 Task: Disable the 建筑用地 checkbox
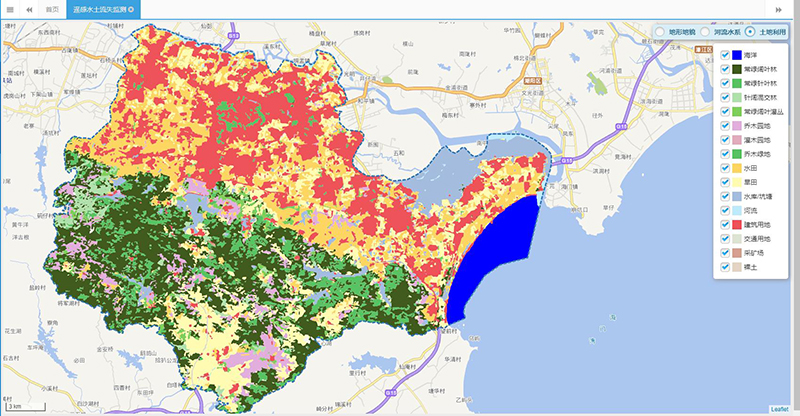click(x=725, y=226)
